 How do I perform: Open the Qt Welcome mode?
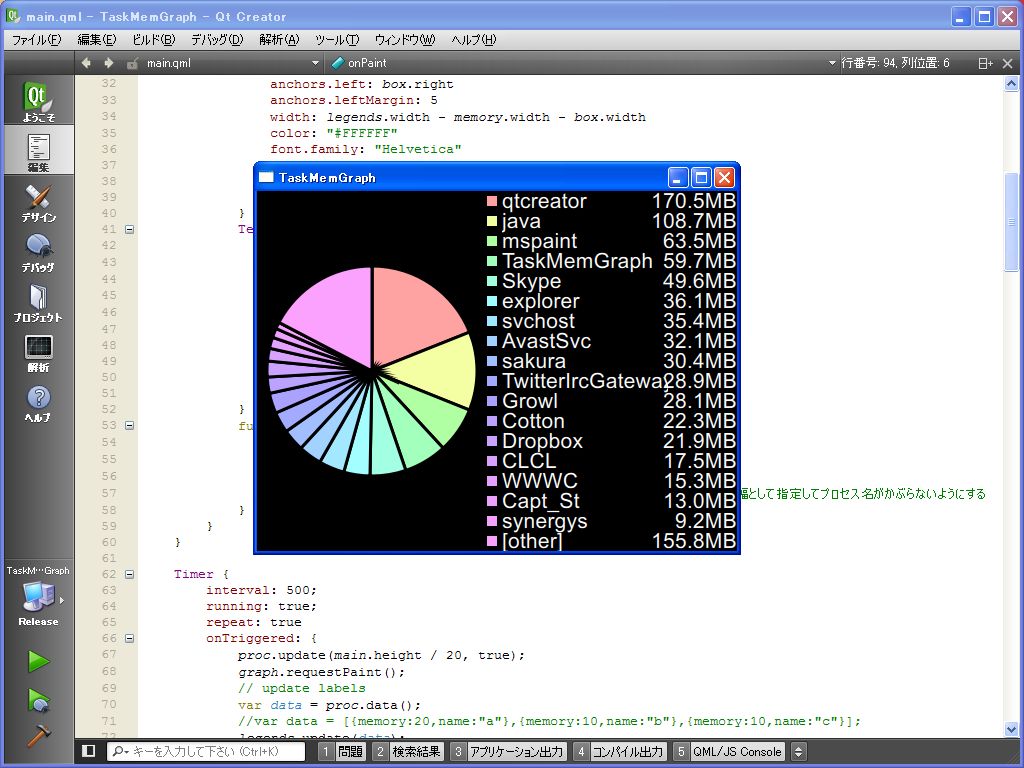click(x=38, y=101)
